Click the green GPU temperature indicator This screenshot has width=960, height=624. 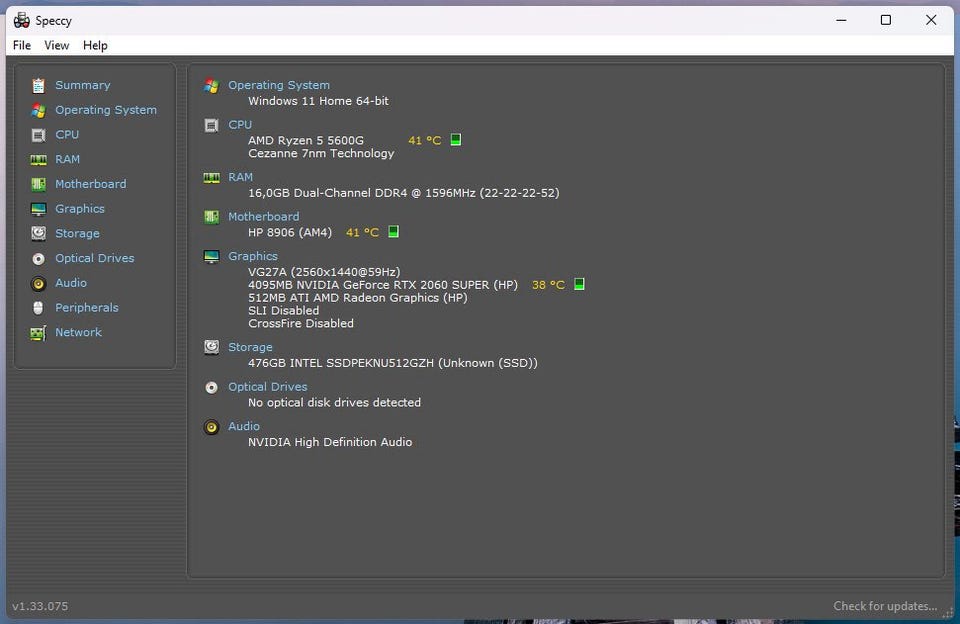tap(579, 284)
